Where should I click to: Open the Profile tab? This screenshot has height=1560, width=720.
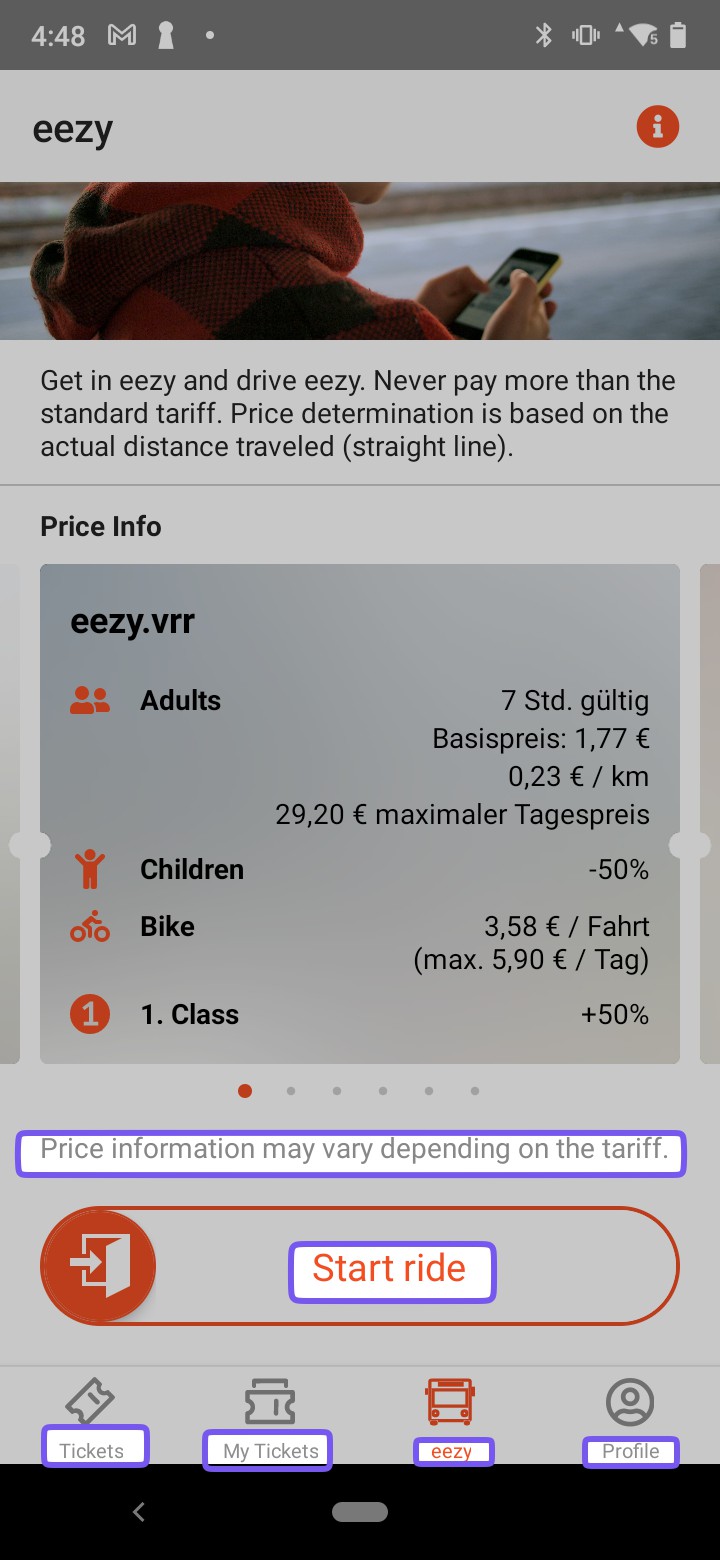pyautogui.click(x=630, y=1416)
